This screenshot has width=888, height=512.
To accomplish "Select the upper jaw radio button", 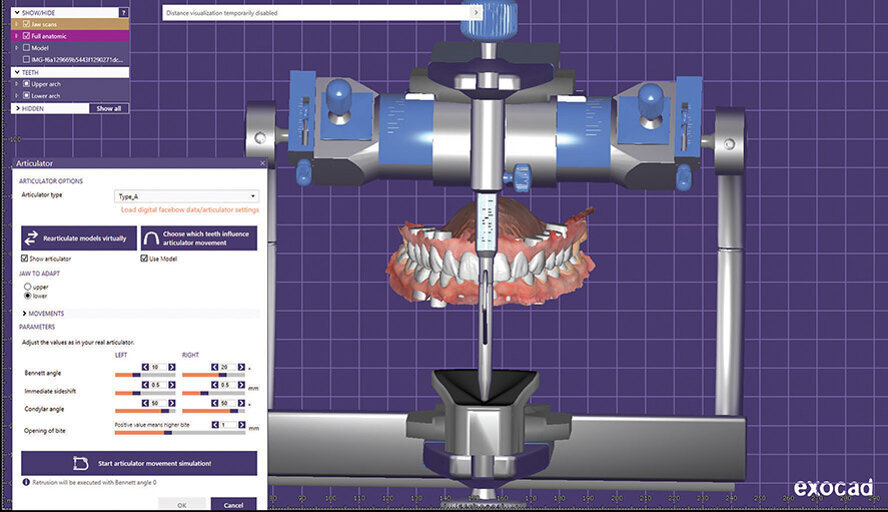I will coord(28,287).
